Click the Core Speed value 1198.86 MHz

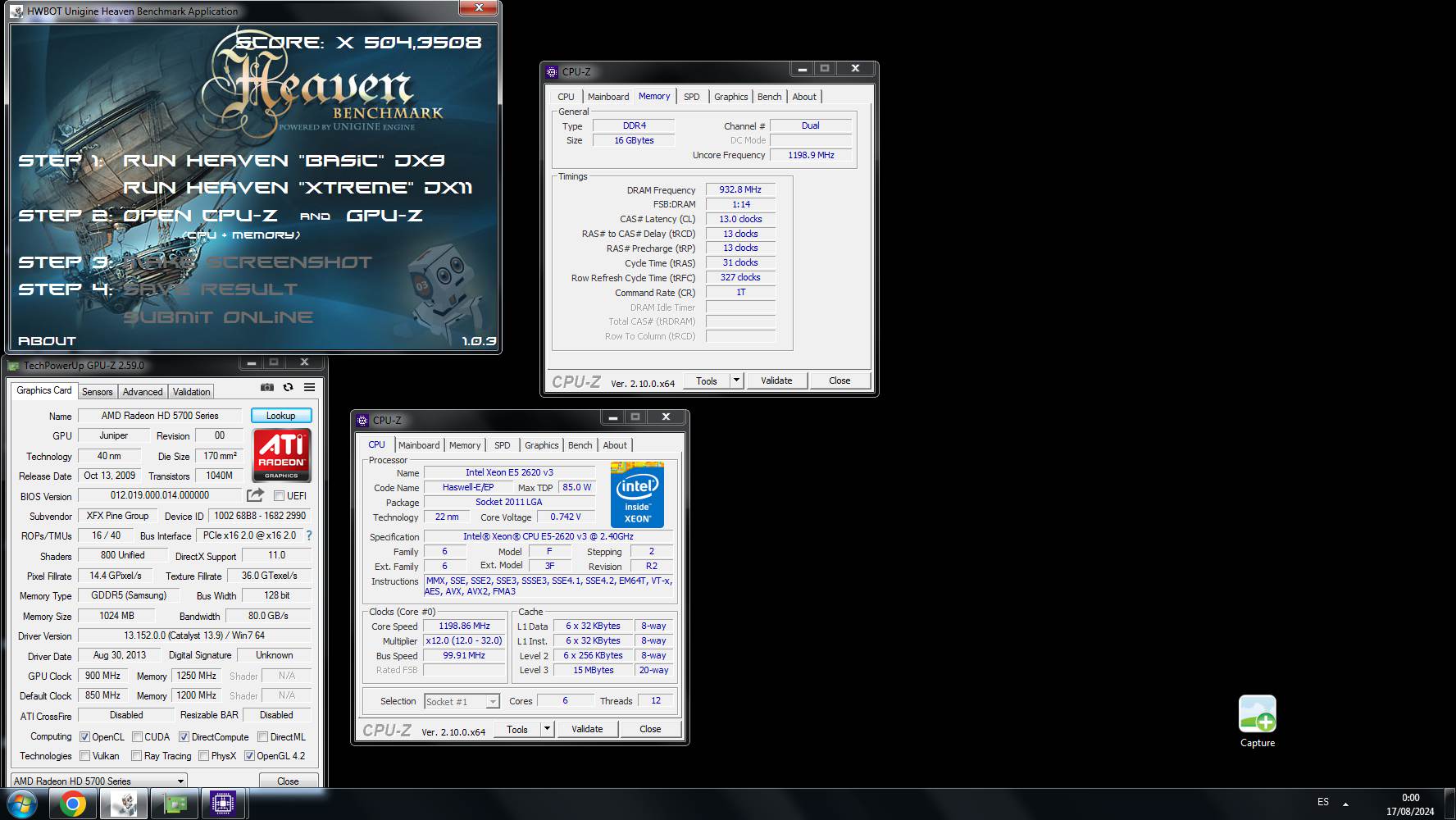tap(464, 626)
